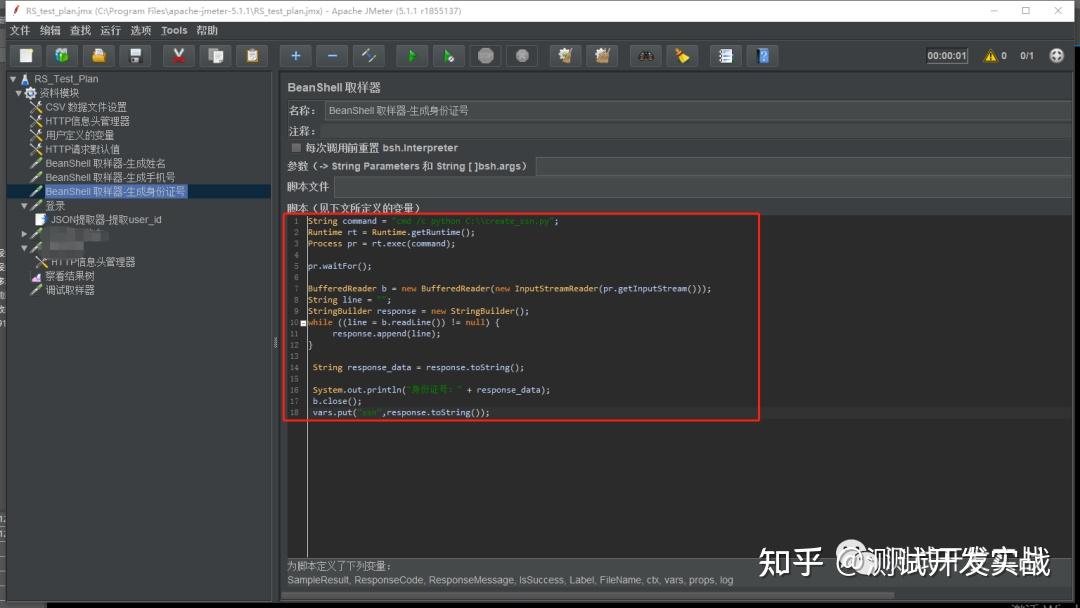Image resolution: width=1080 pixels, height=608 pixels.
Task: Create a new test plan via New icon
Action: 26,56
